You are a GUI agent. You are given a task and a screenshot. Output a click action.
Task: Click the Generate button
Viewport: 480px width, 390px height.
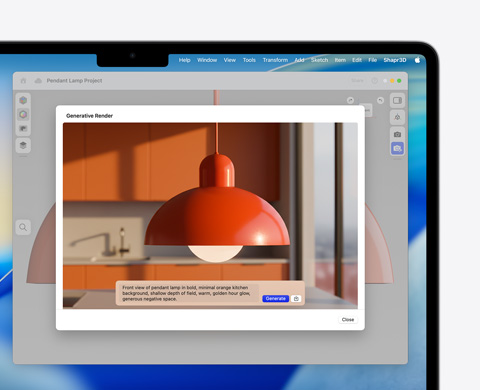(x=275, y=298)
